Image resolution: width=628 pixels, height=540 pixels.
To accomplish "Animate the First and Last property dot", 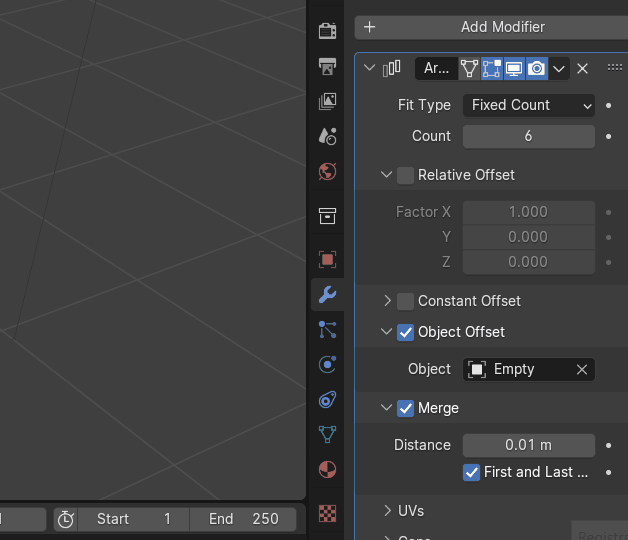I will [608, 473].
